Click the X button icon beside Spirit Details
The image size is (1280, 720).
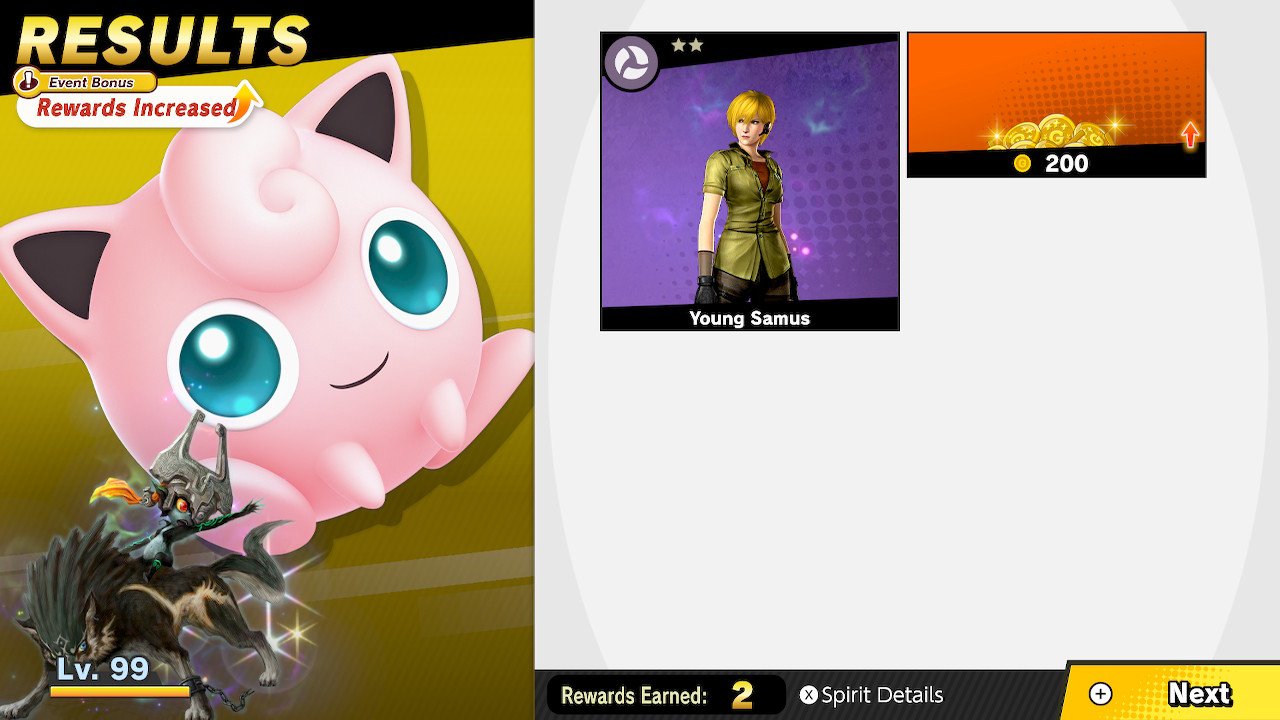809,695
